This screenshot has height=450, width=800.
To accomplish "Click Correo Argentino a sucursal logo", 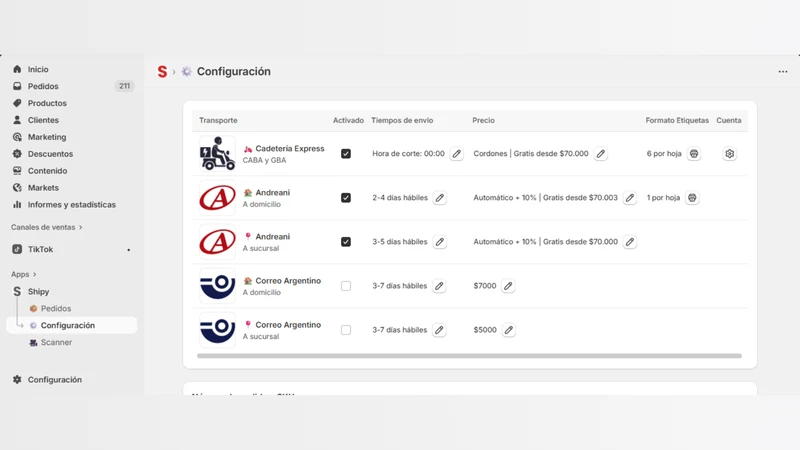I will click(217, 330).
